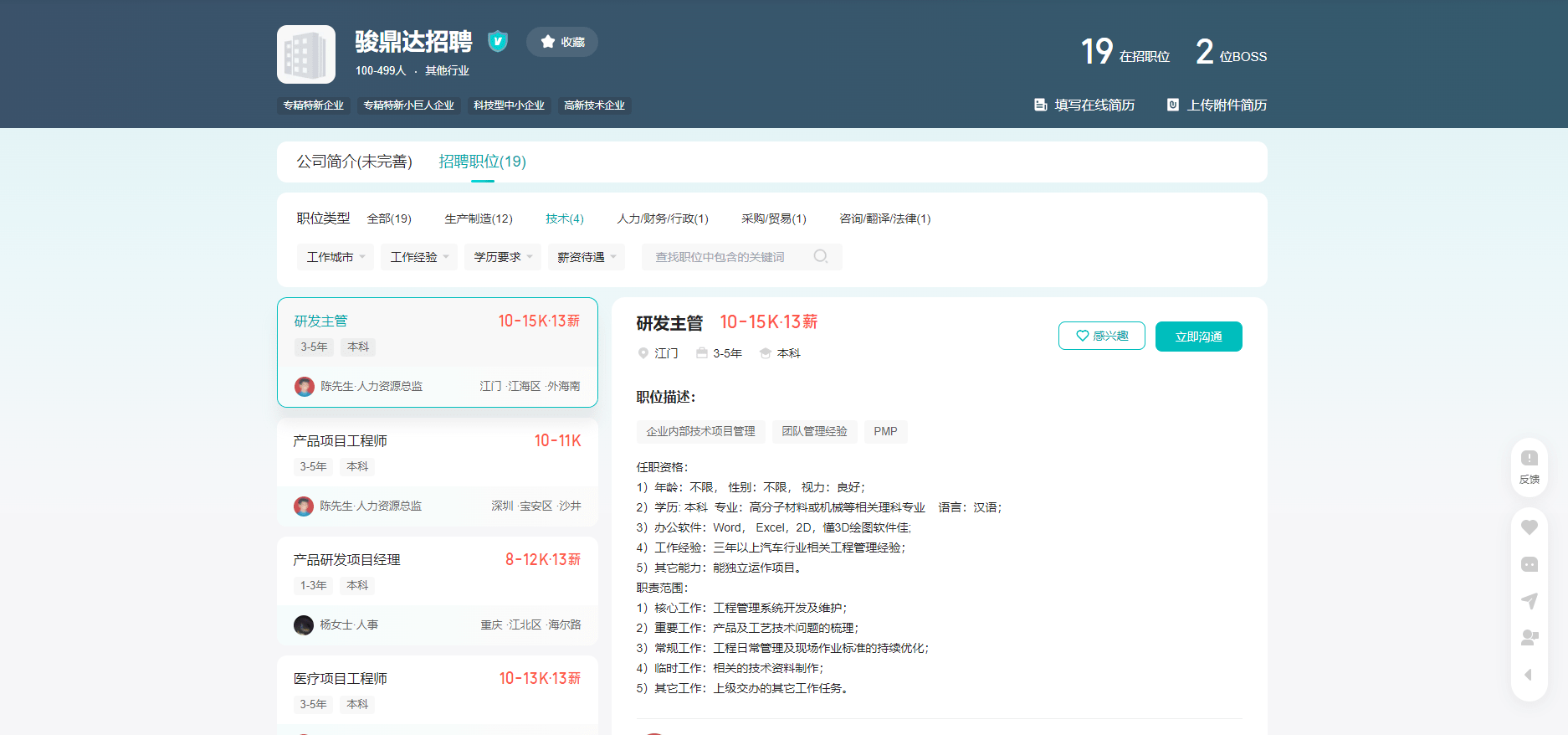This screenshot has height=735, width=1568.
Task: Click the 专精特新企业 tag
Action: pos(314,105)
